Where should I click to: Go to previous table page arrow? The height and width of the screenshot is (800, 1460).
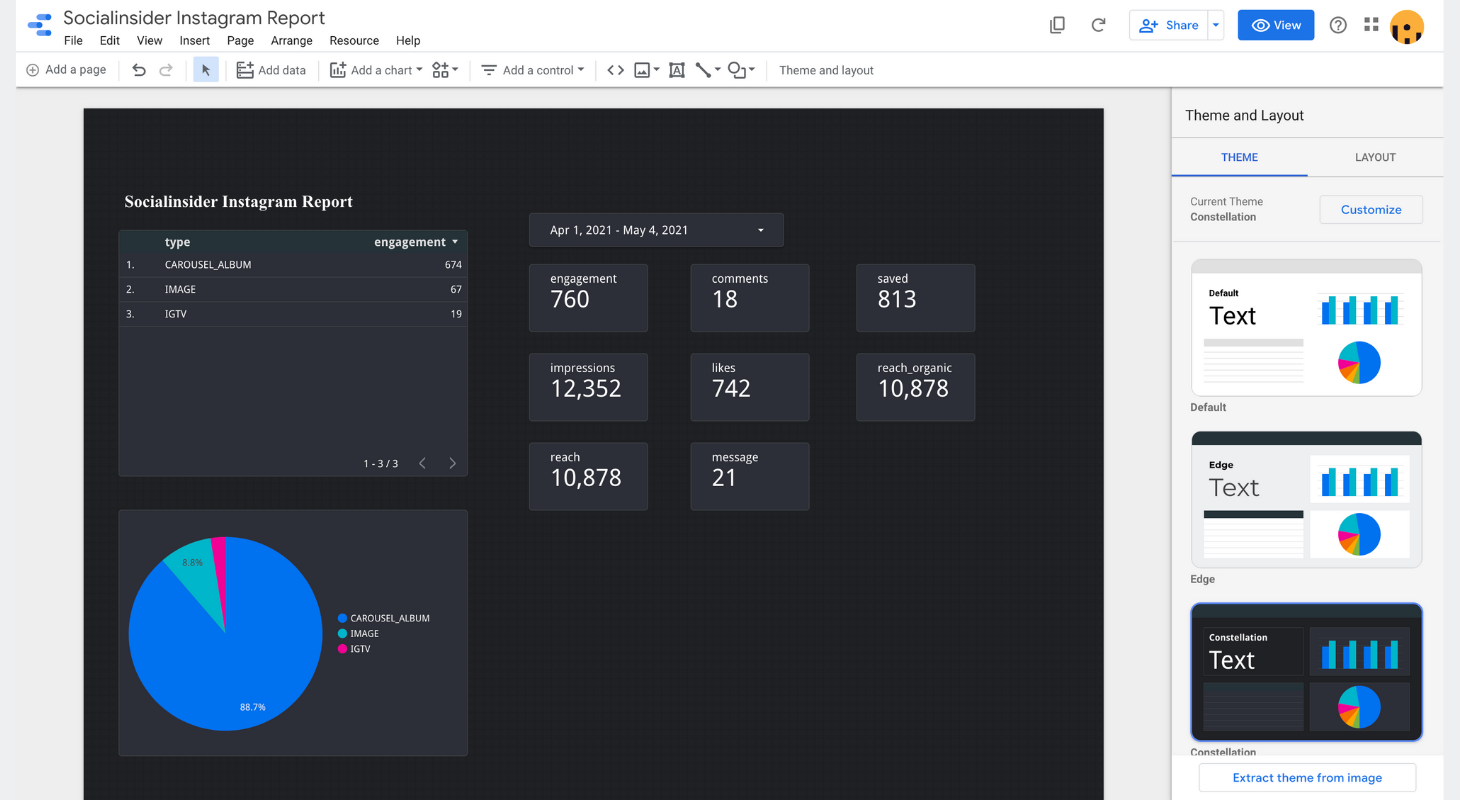tap(423, 463)
